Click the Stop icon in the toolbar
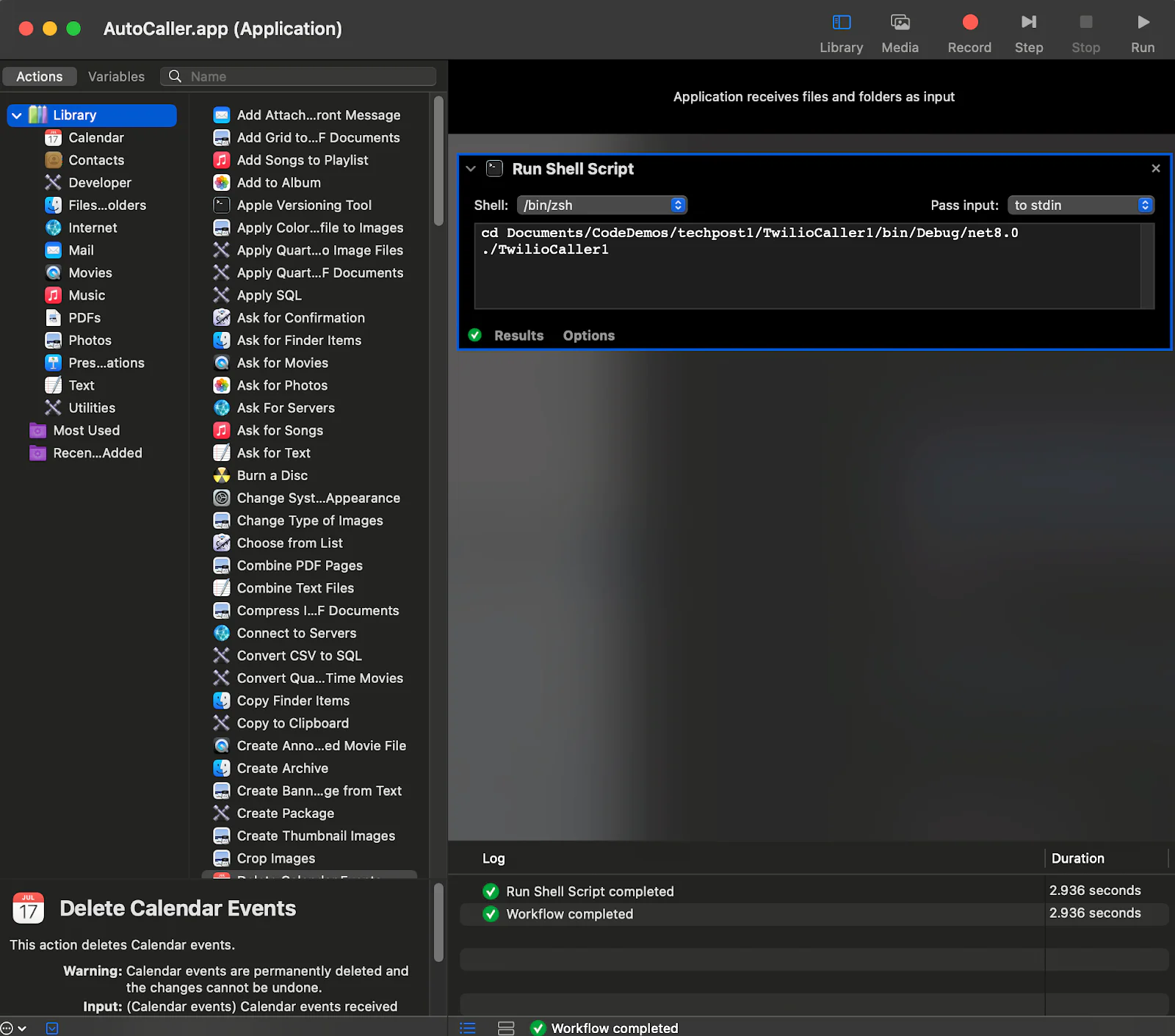 click(x=1085, y=22)
